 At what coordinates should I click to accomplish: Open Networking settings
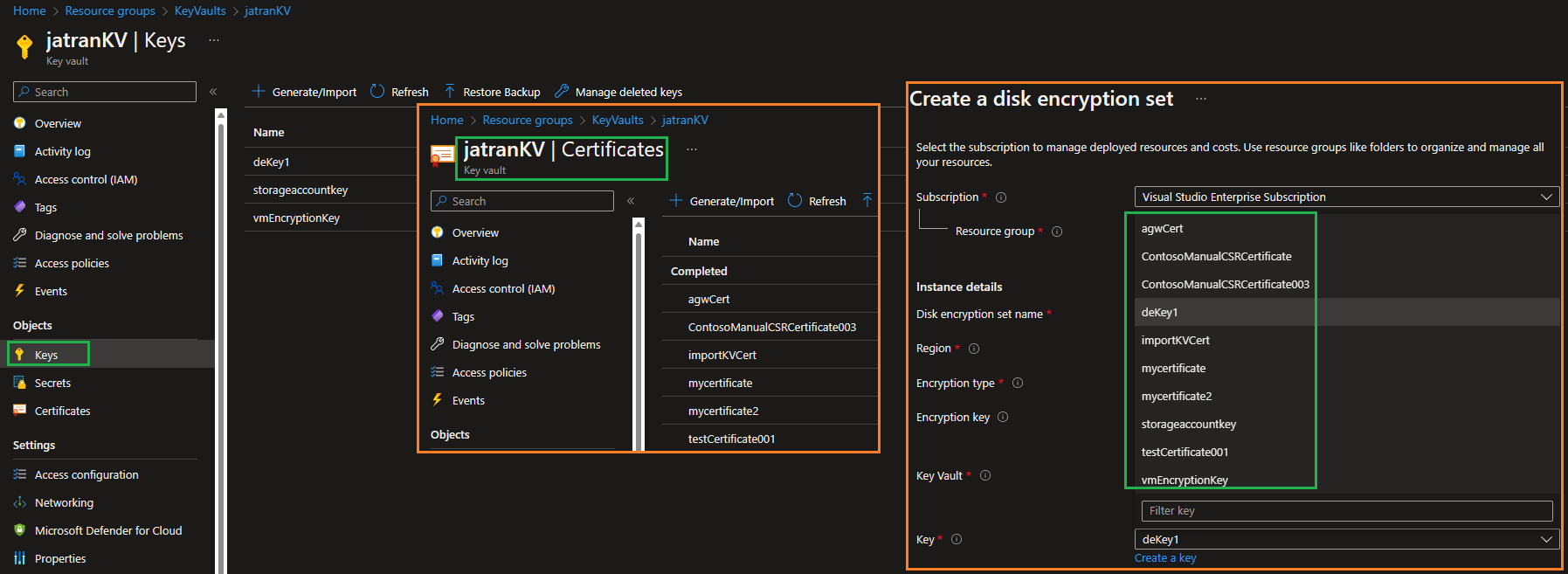pyautogui.click(x=64, y=502)
